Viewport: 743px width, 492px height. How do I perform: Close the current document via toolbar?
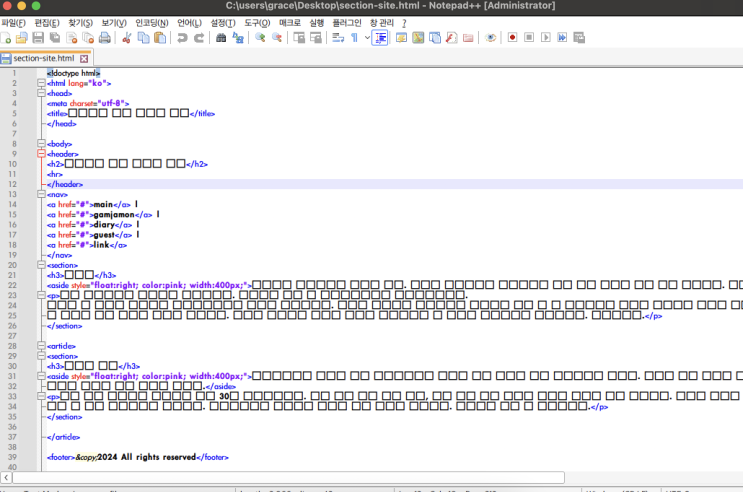pyautogui.click(x=72, y=38)
